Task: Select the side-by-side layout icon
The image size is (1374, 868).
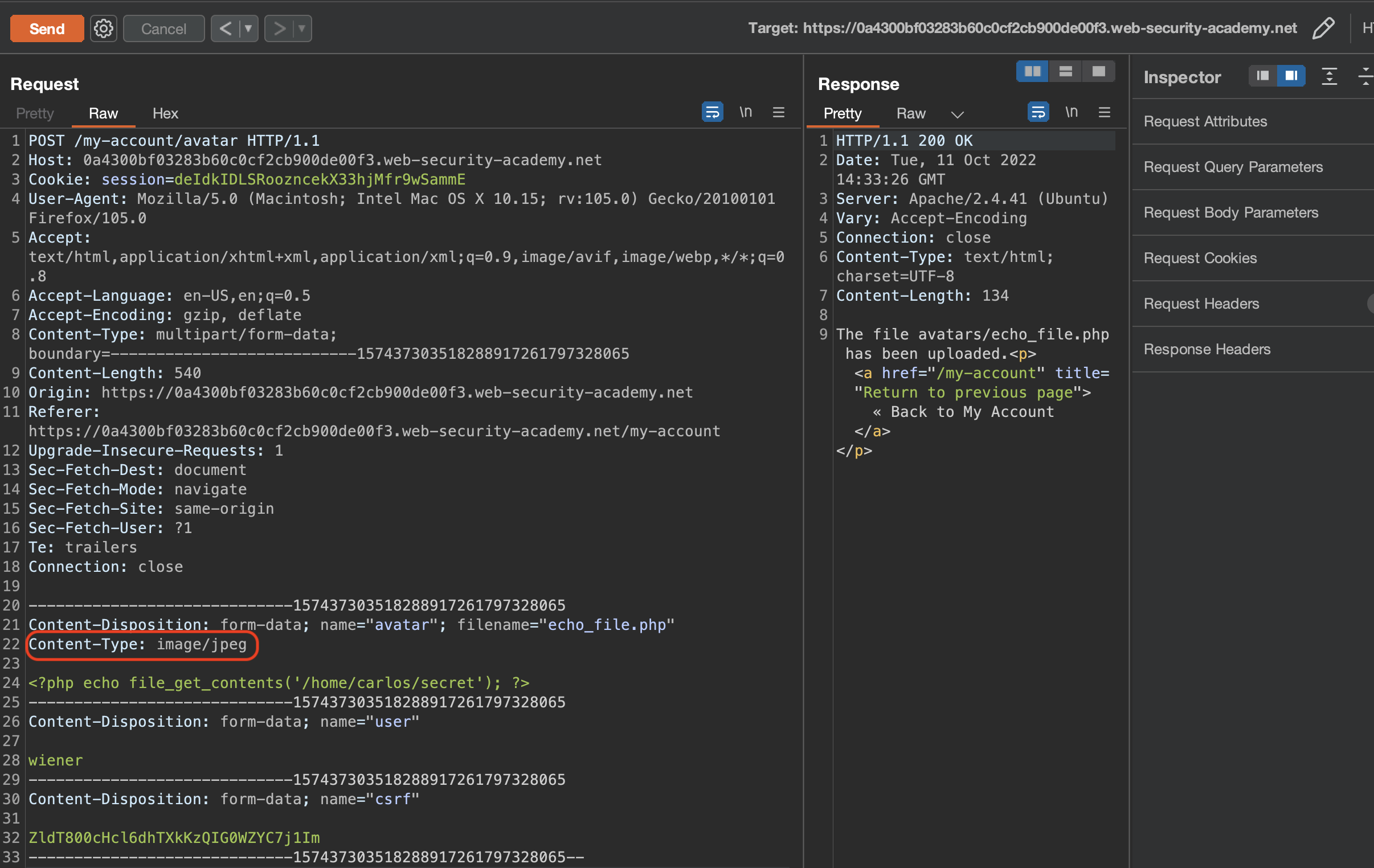Action: point(1032,72)
